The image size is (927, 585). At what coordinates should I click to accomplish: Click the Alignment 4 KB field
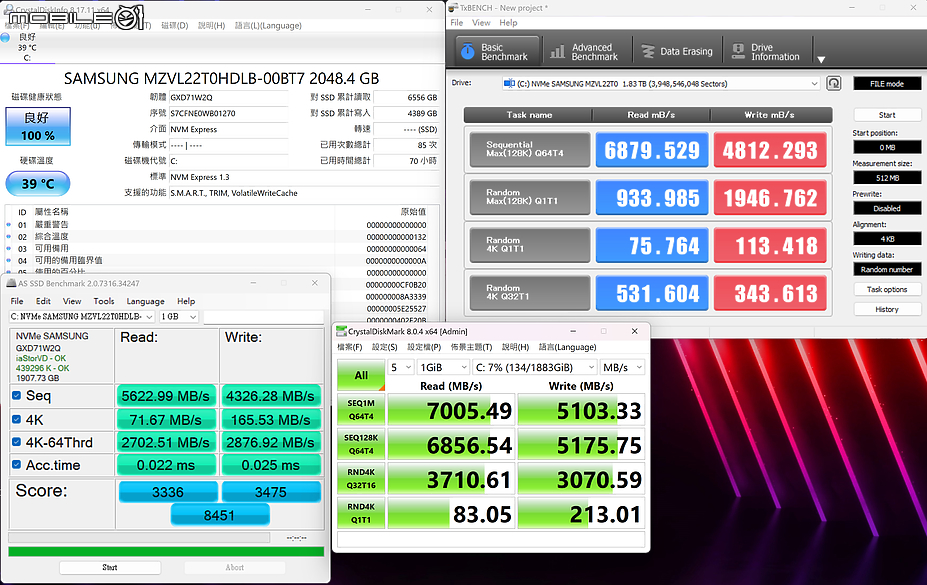click(887, 239)
